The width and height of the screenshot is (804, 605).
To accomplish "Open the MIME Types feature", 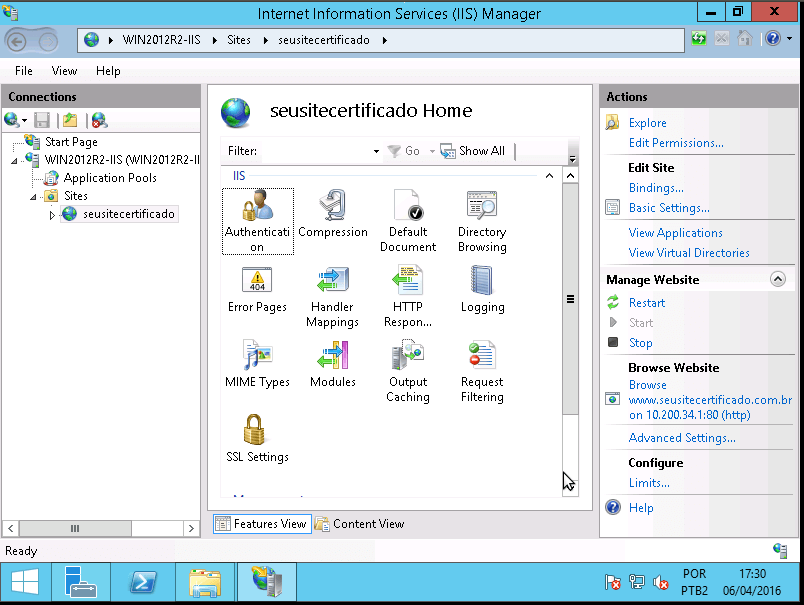I will 257,364.
